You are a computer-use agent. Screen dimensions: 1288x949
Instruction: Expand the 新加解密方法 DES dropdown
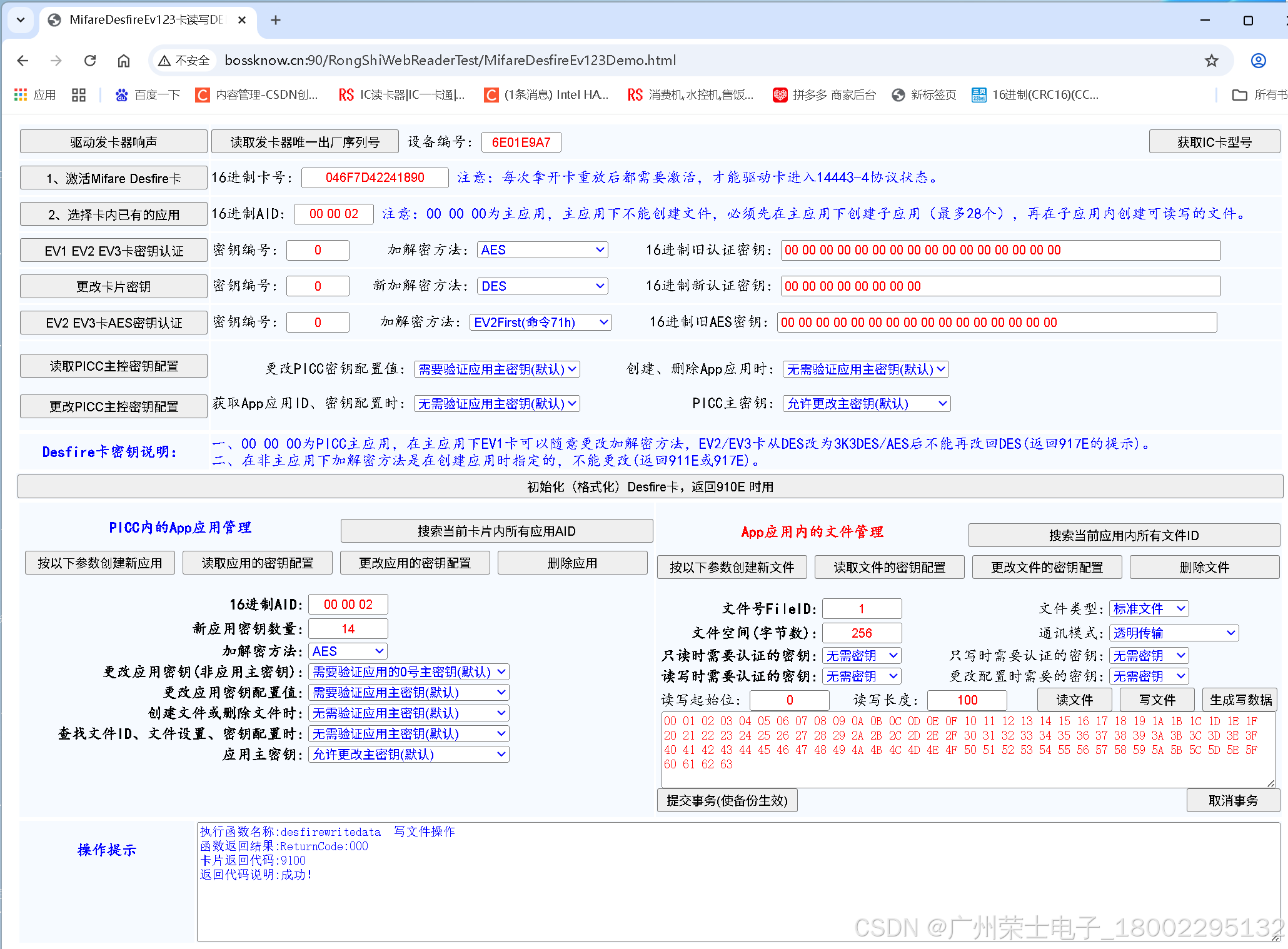pyautogui.click(x=542, y=286)
